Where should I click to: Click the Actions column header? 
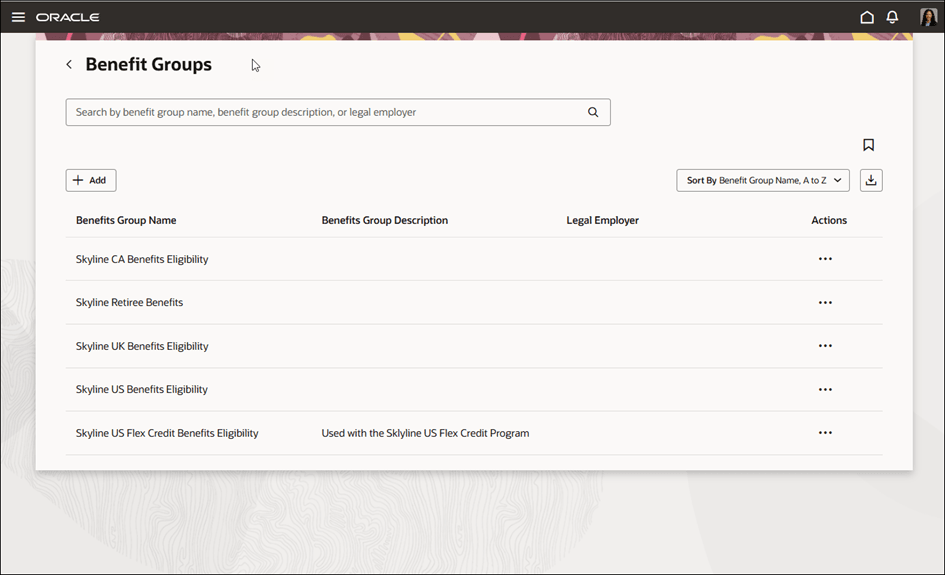(x=829, y=220)
